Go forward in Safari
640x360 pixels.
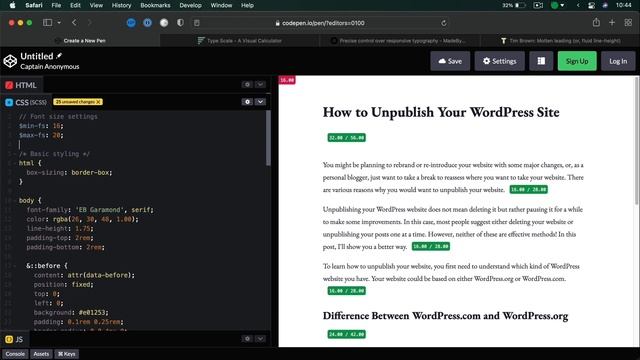click(x=89, y=23)
